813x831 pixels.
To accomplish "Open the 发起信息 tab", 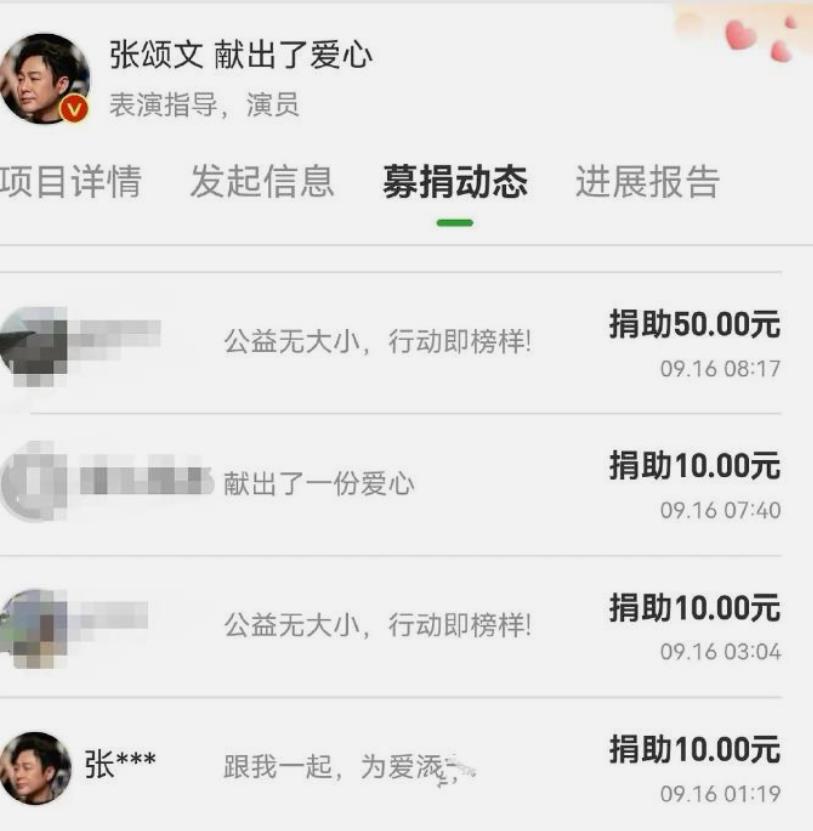I will 262,181.
